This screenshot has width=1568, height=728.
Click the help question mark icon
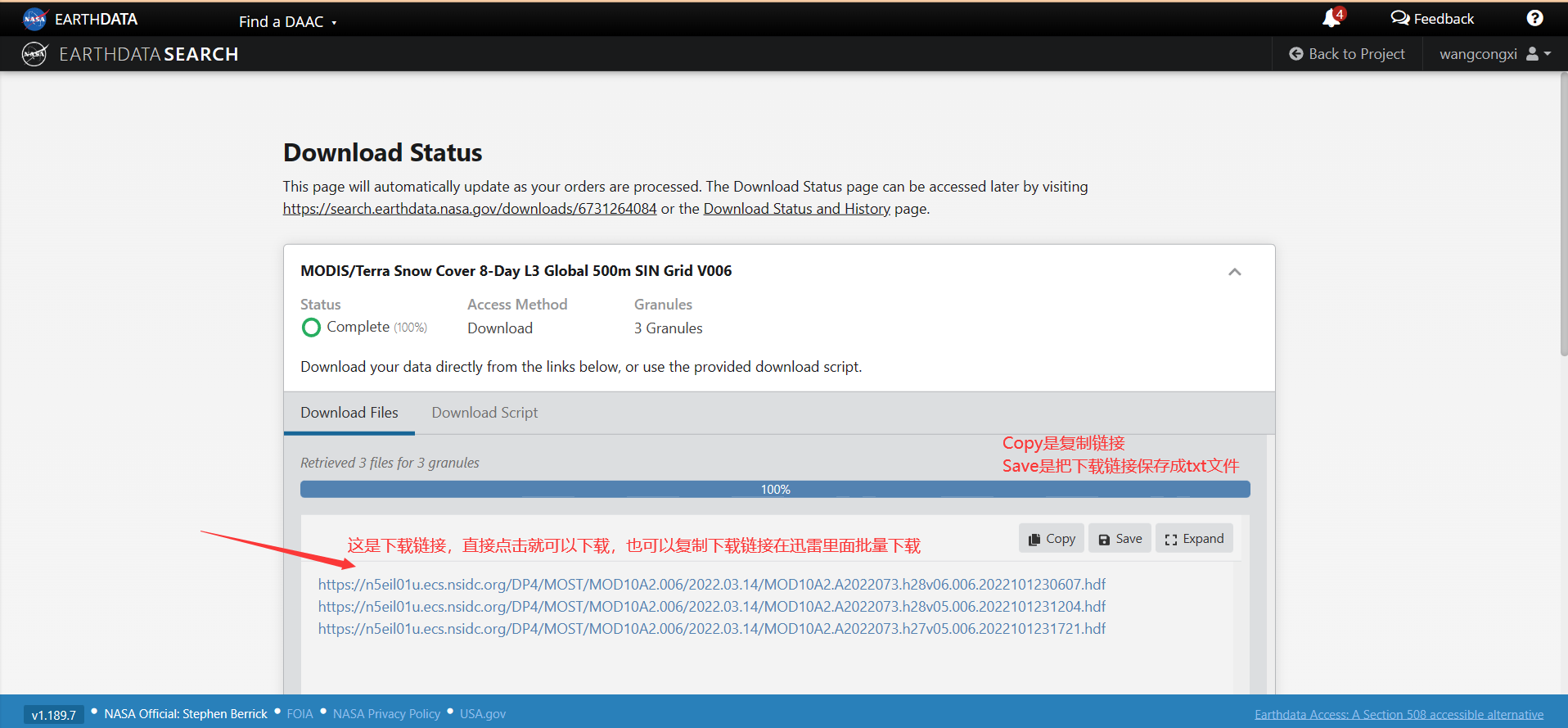pos(1534,18)
